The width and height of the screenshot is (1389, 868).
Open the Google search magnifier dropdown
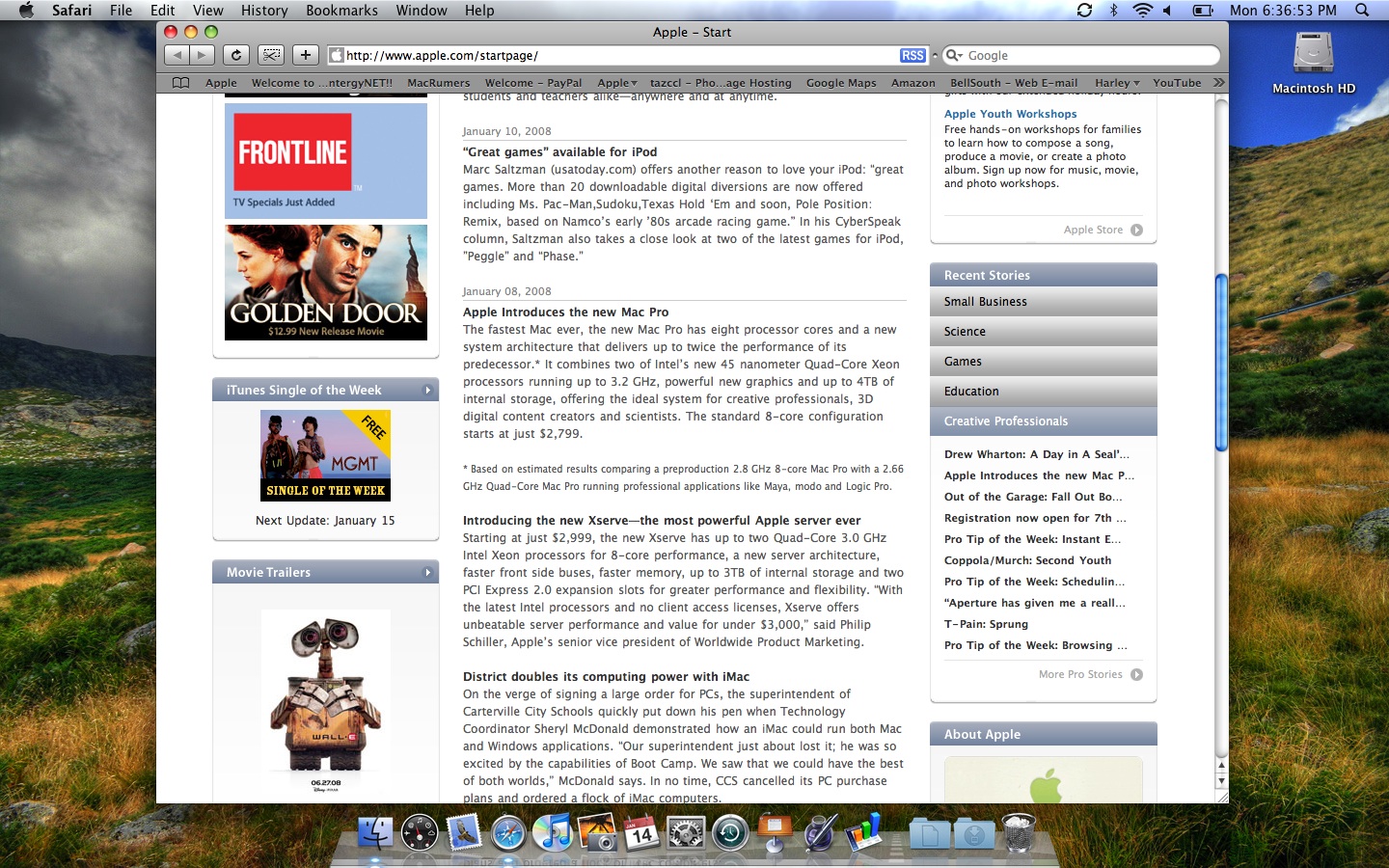pyautogui.click(x=954, y=56)
